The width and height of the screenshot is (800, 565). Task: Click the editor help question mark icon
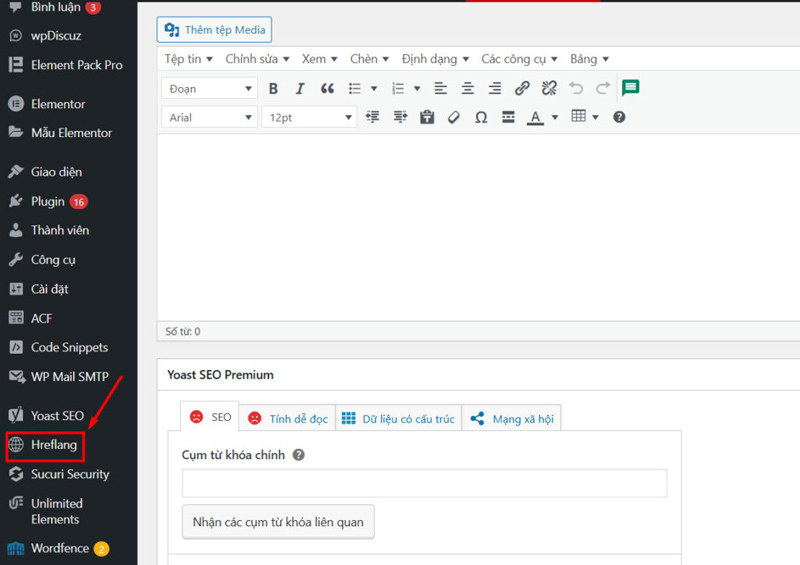[x=619, y=117]
